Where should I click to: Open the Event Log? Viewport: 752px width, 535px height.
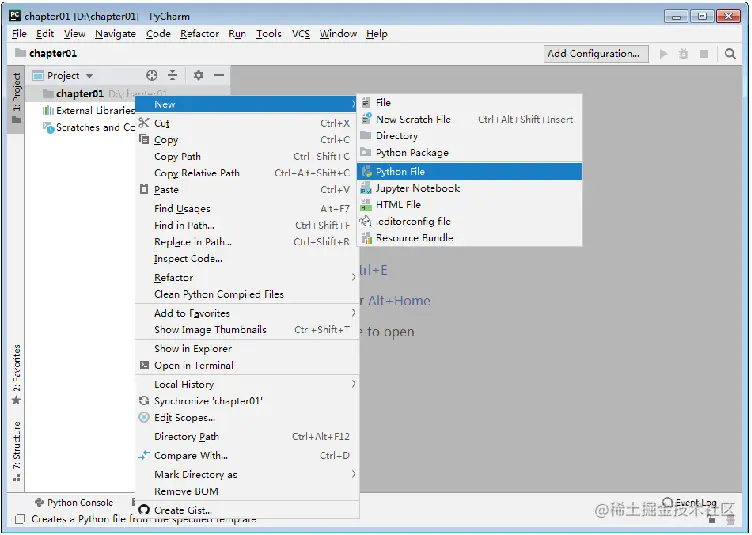point(690,502)
